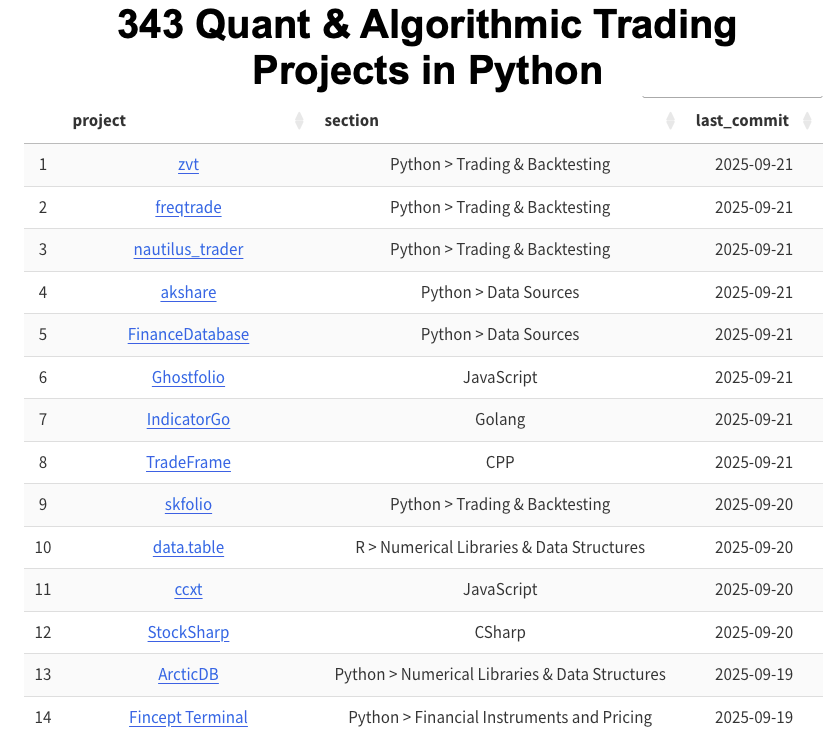Sort the table by the section column header
839x732 pixels.
pos(351,120)
